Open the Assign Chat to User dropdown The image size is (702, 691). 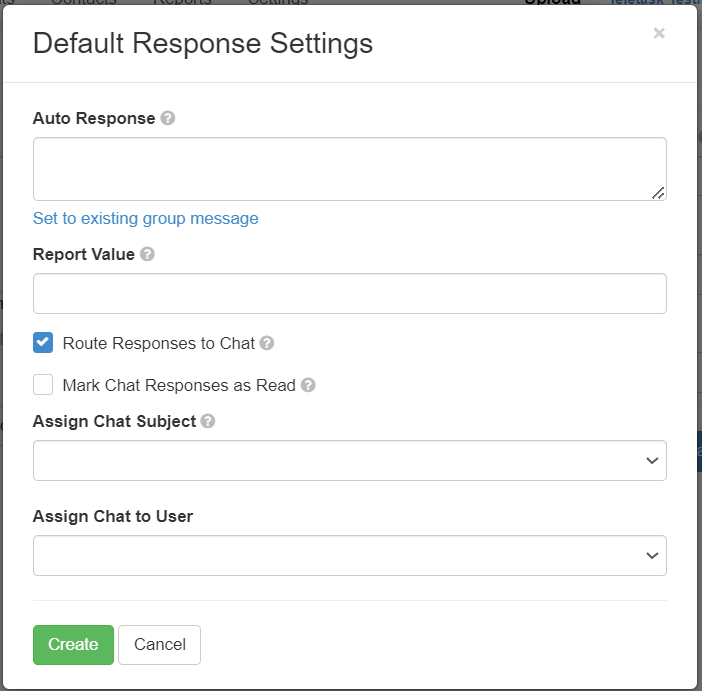tap(350, 555)
